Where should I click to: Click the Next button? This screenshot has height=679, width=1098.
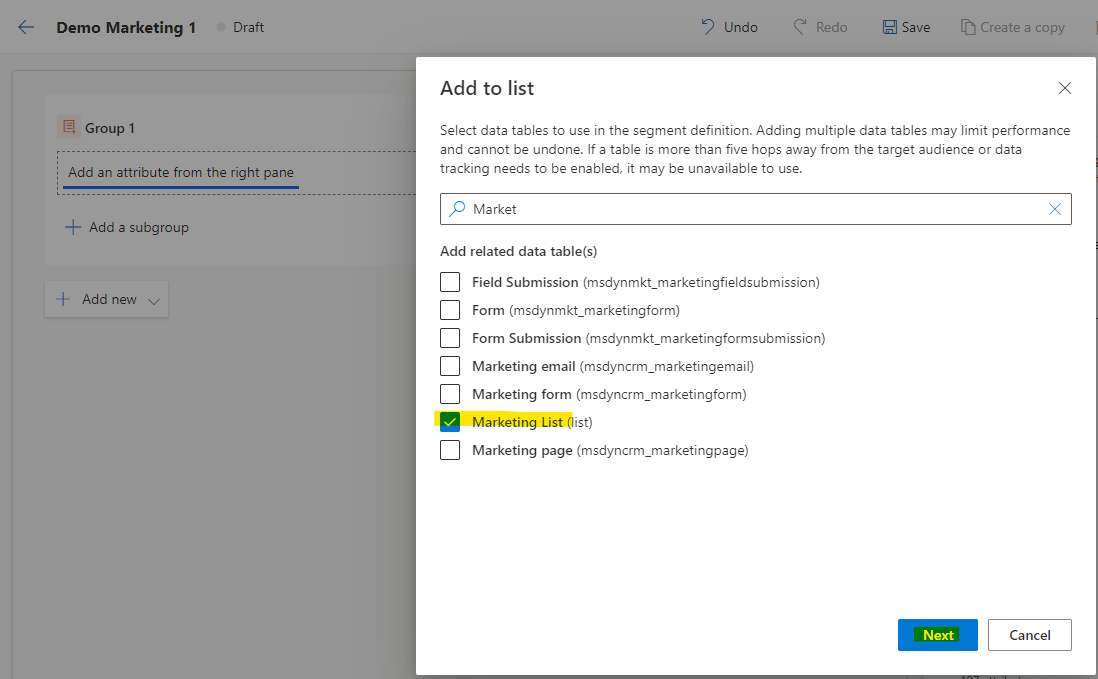tap(937, 634)
